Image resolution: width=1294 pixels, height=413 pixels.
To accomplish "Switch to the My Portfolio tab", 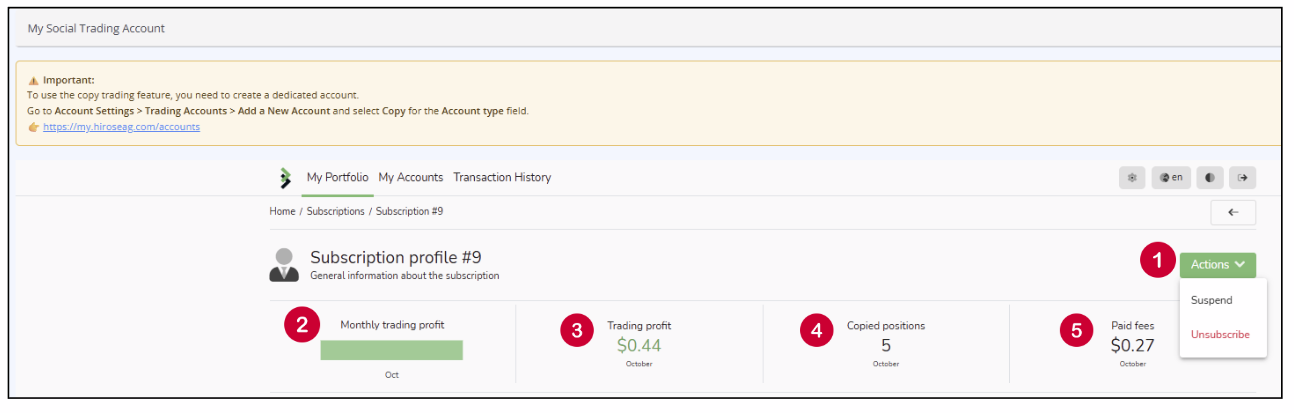I will pos(338,177).
